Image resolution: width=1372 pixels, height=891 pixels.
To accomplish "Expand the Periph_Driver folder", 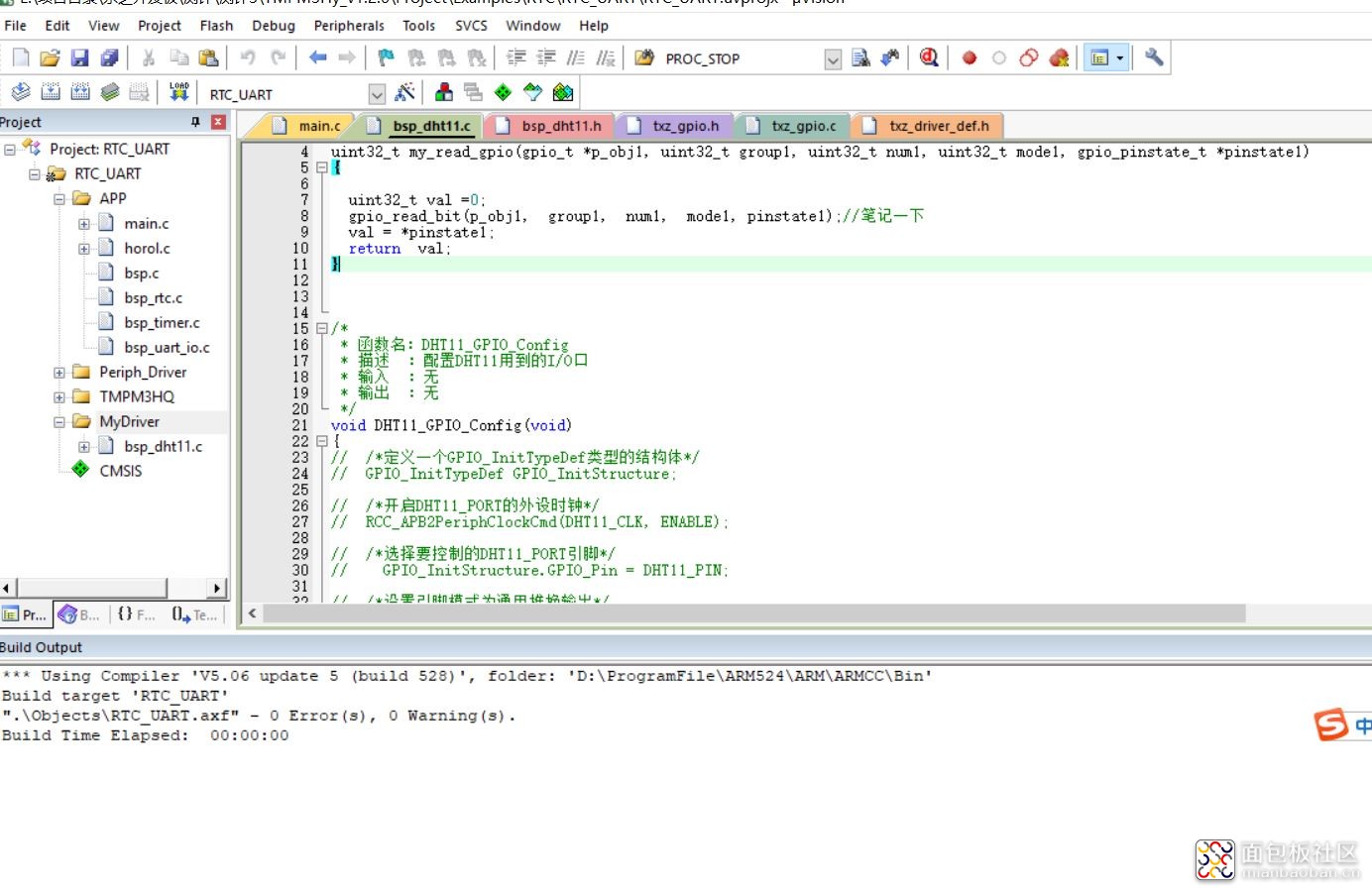I will 59,373.
